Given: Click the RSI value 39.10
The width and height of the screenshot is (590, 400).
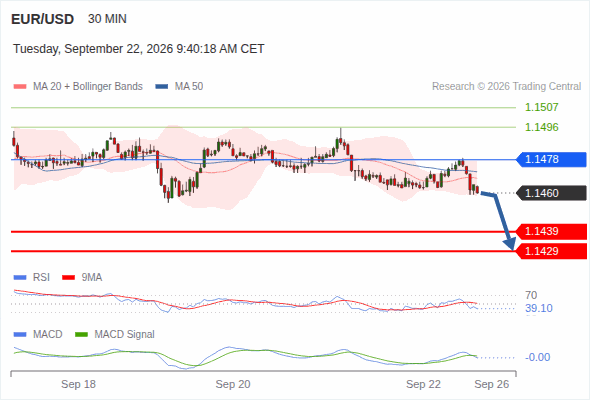Looking at the screenshot, I should pyautogui.click(x=539, y=309).
